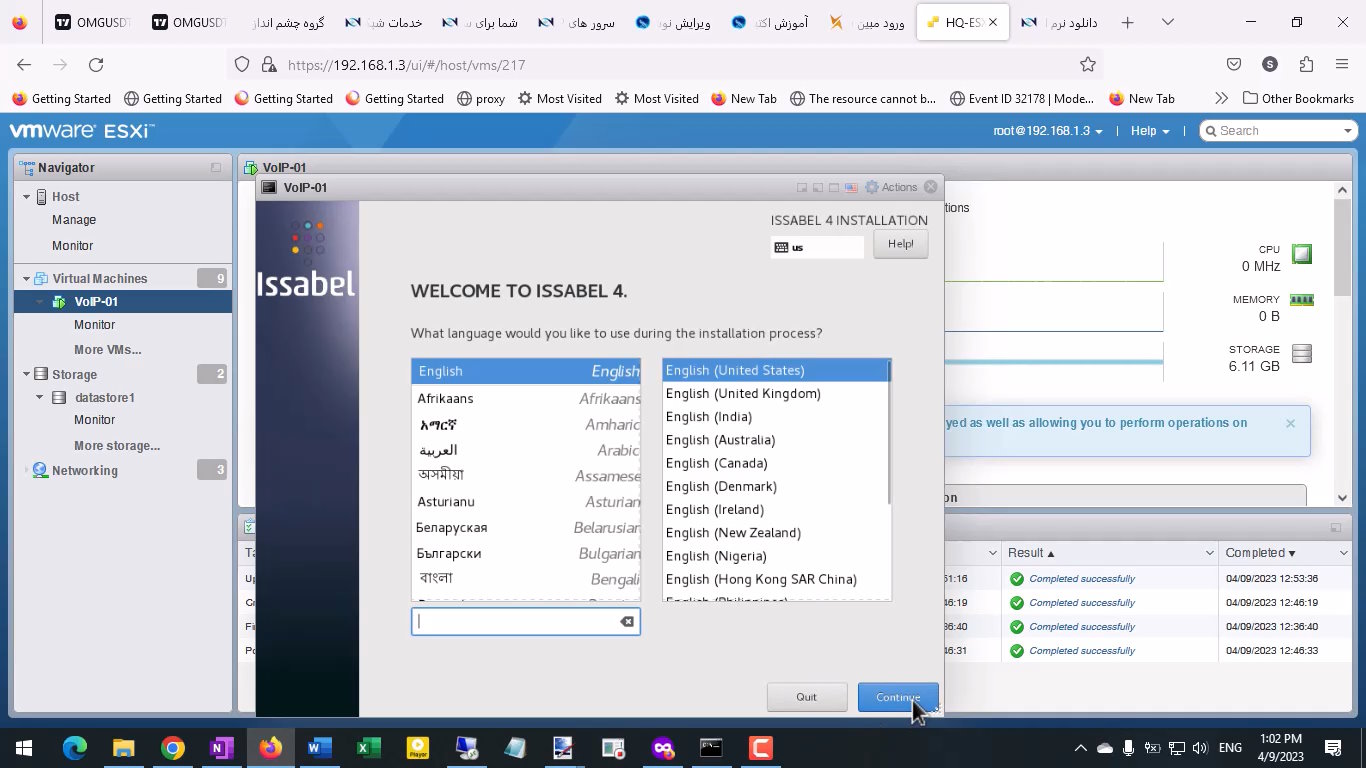Open Manage under Host

[x=74, y=220]
